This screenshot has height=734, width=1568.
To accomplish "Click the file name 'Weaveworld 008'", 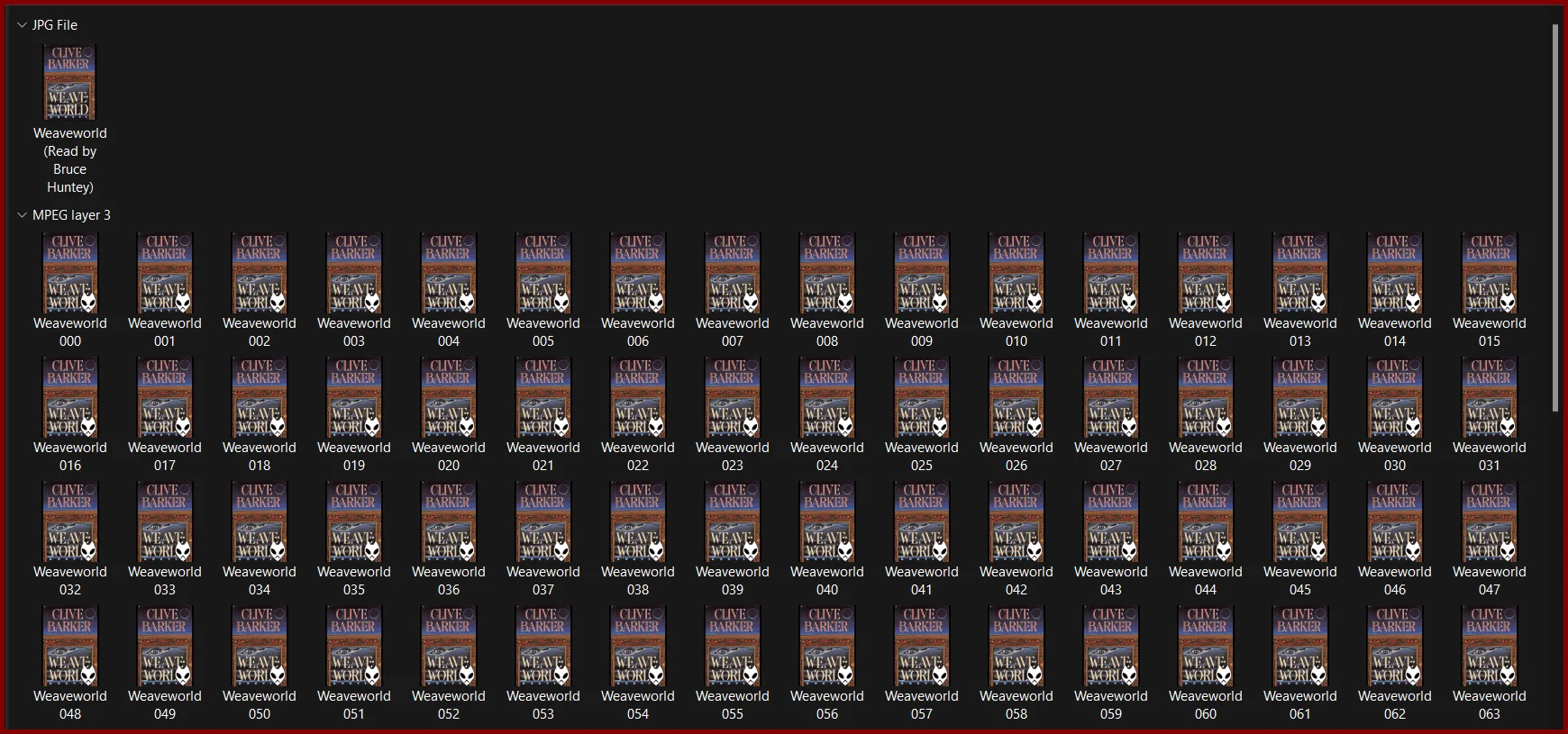I will (827, 332).
